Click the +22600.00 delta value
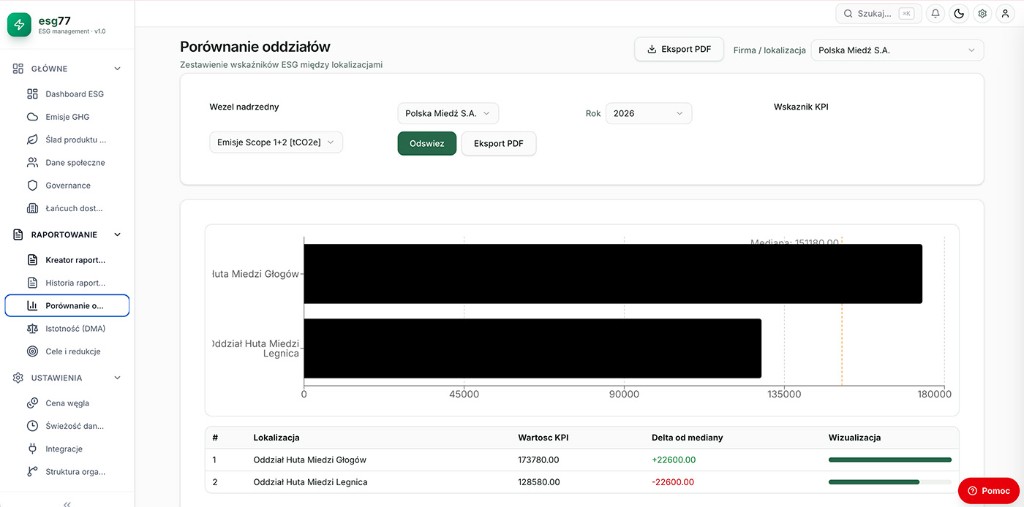Image resolution: width=1024 pixels, height=507 pixels. 674,460
